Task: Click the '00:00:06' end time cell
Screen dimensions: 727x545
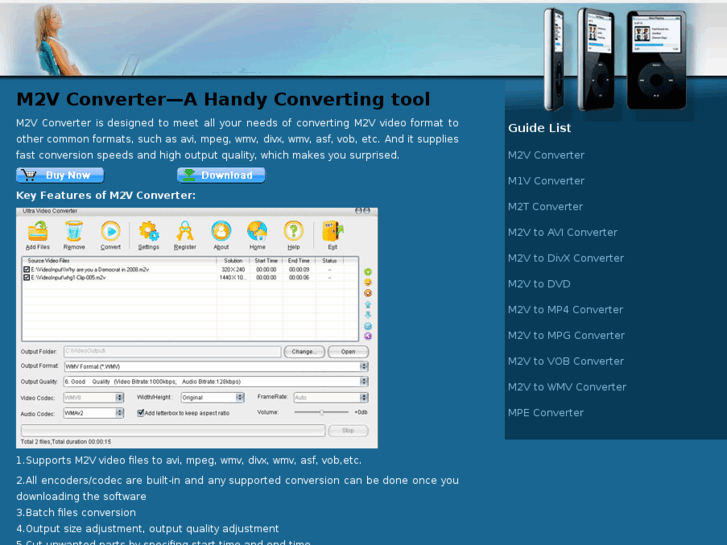Action: (299, 277)
